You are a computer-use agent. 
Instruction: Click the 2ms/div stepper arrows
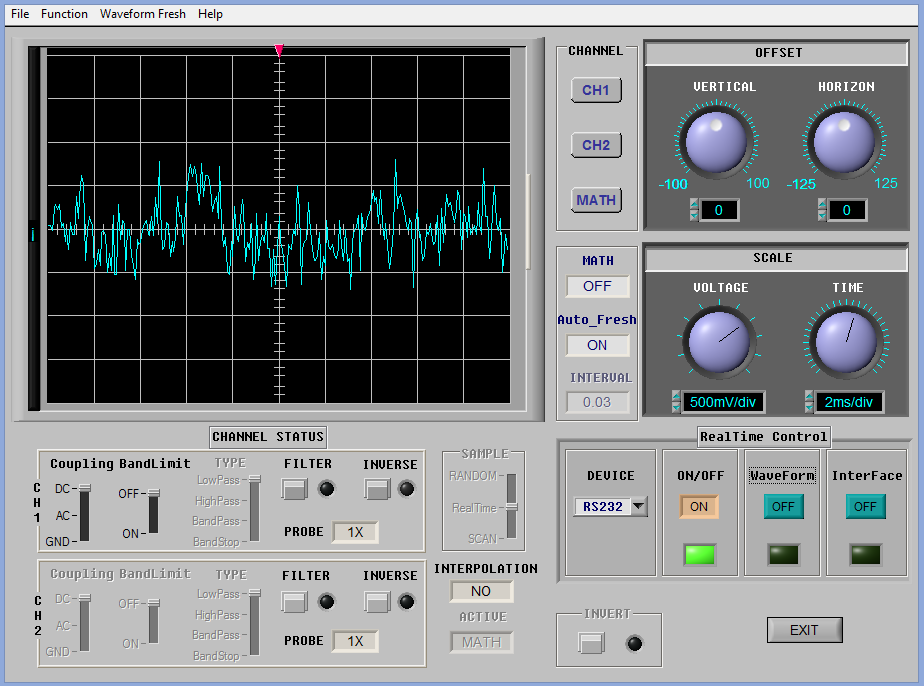pos(810,402)
